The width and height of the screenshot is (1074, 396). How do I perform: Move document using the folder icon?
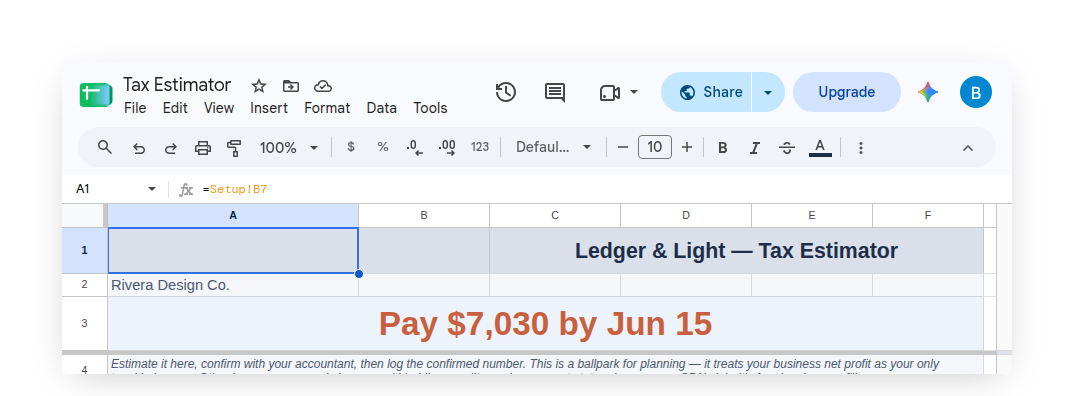tap(290, 86)
